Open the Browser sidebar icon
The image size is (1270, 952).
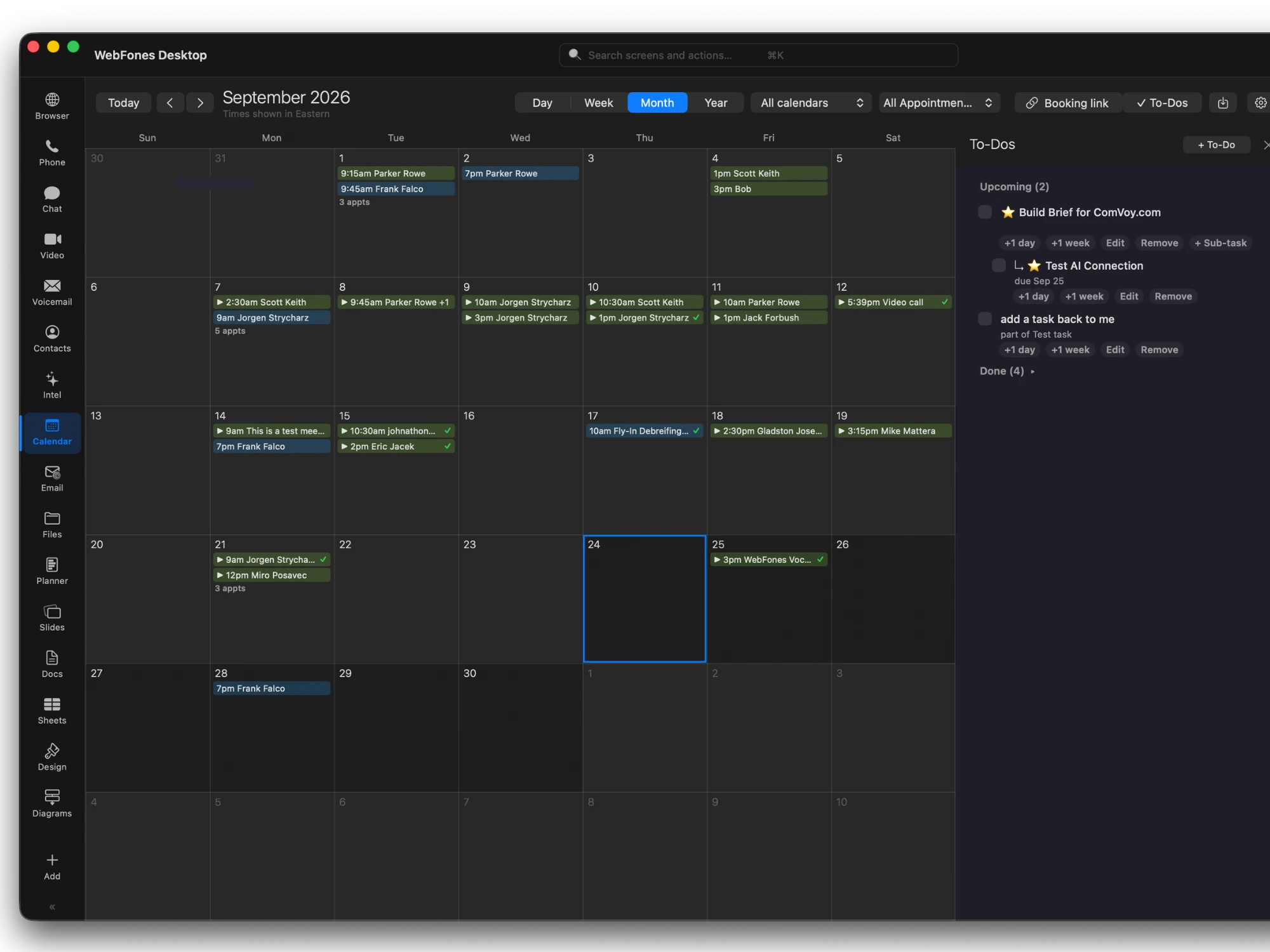click(x=52, y=106)
